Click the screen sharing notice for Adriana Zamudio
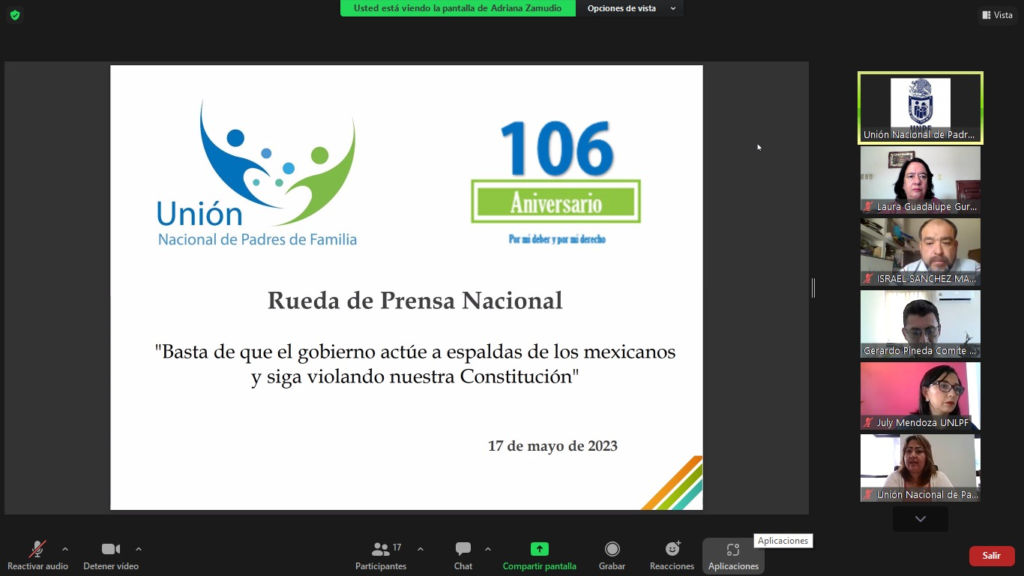This screenshot has height=576, width=1024. click(x=457, y=8)
